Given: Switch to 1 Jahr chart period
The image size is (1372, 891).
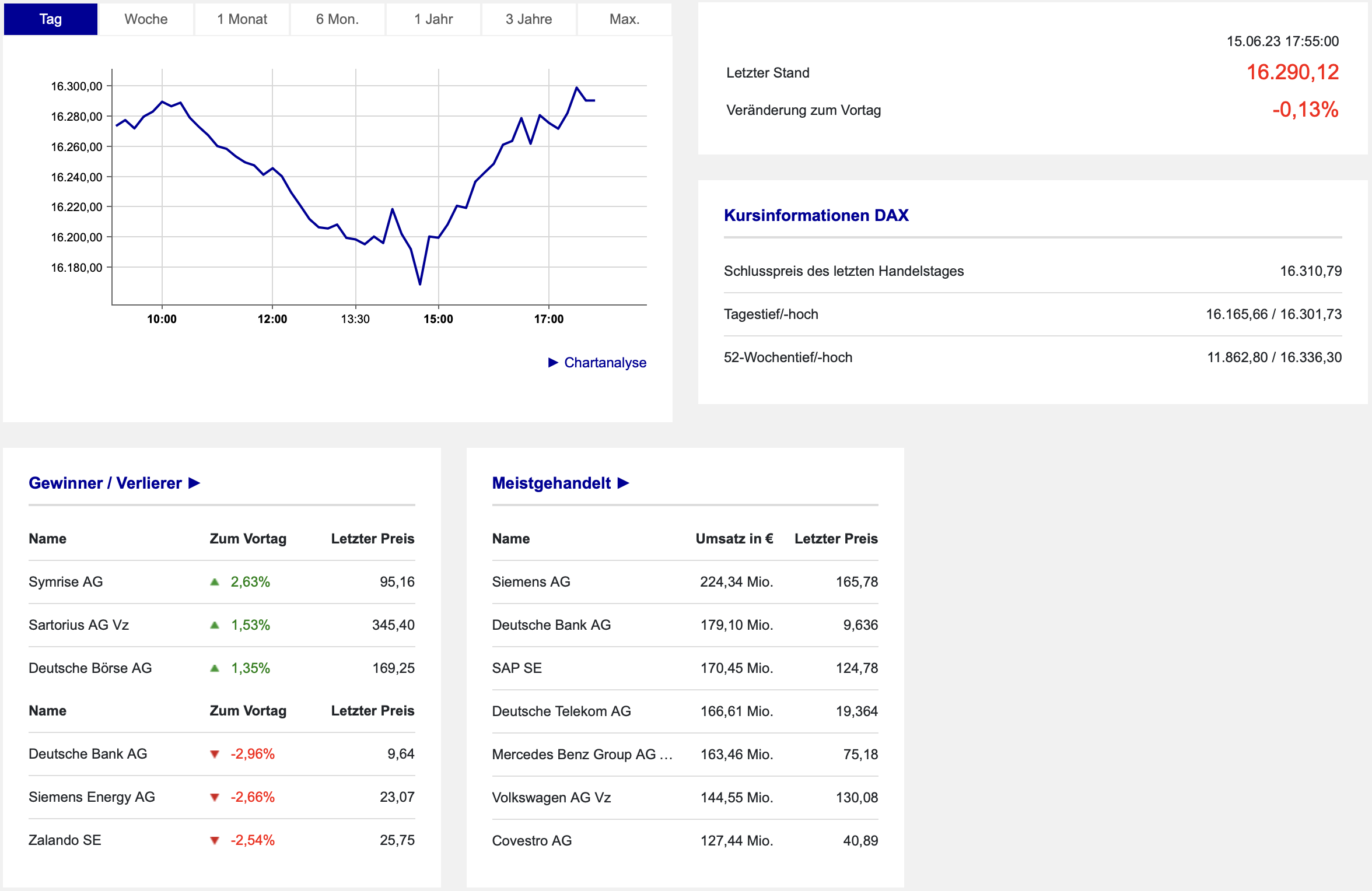Looking at the screenshot, I should click(433, 19).
